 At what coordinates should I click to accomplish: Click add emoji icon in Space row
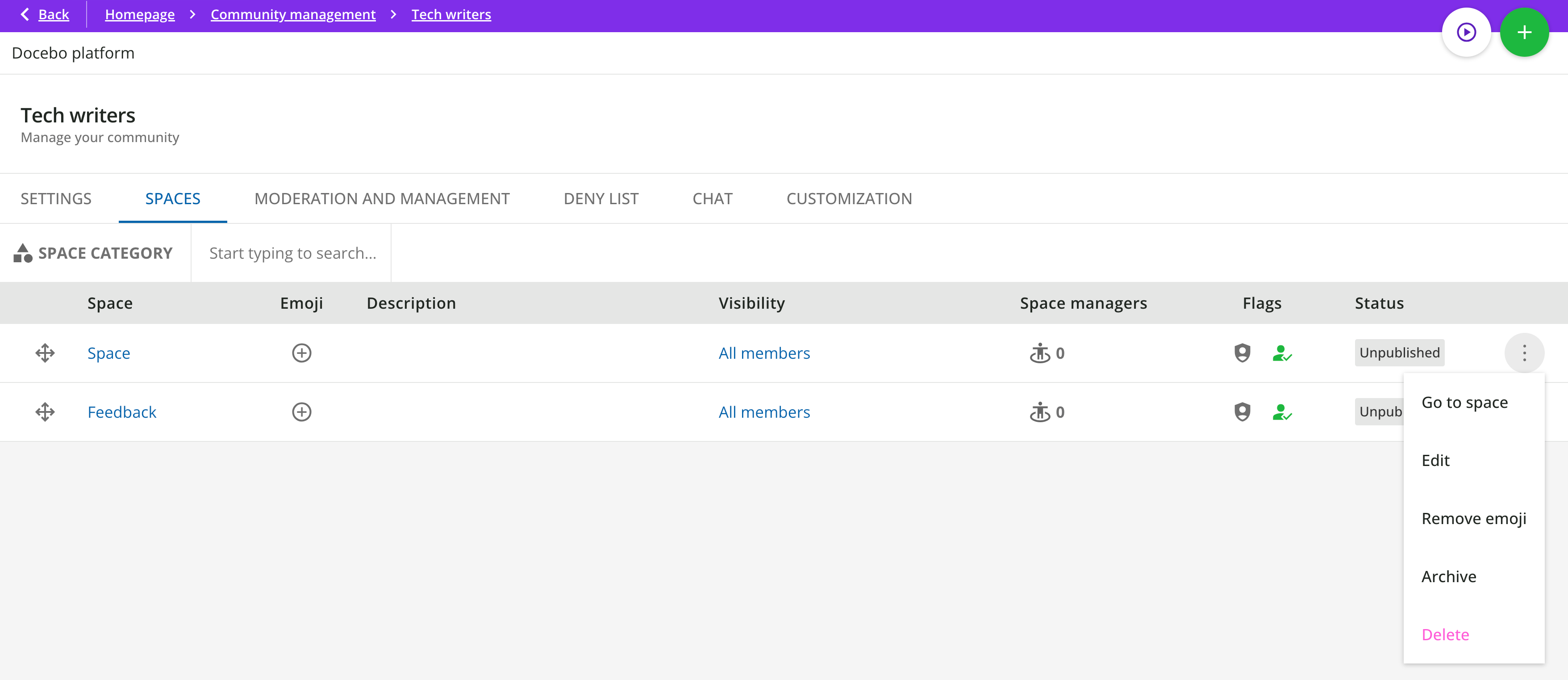[x=301, y=353]
